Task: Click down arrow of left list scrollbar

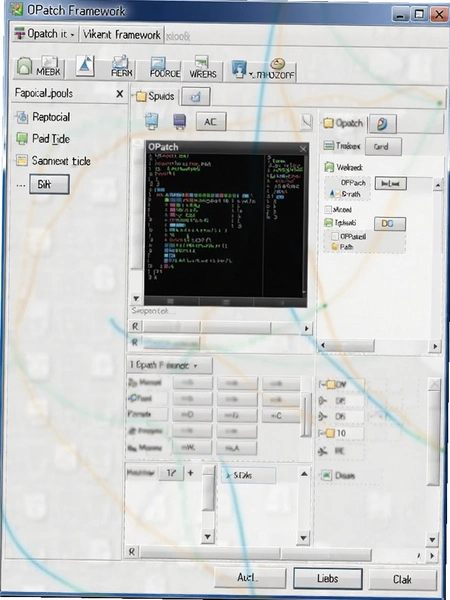Action: pos(208,537)
